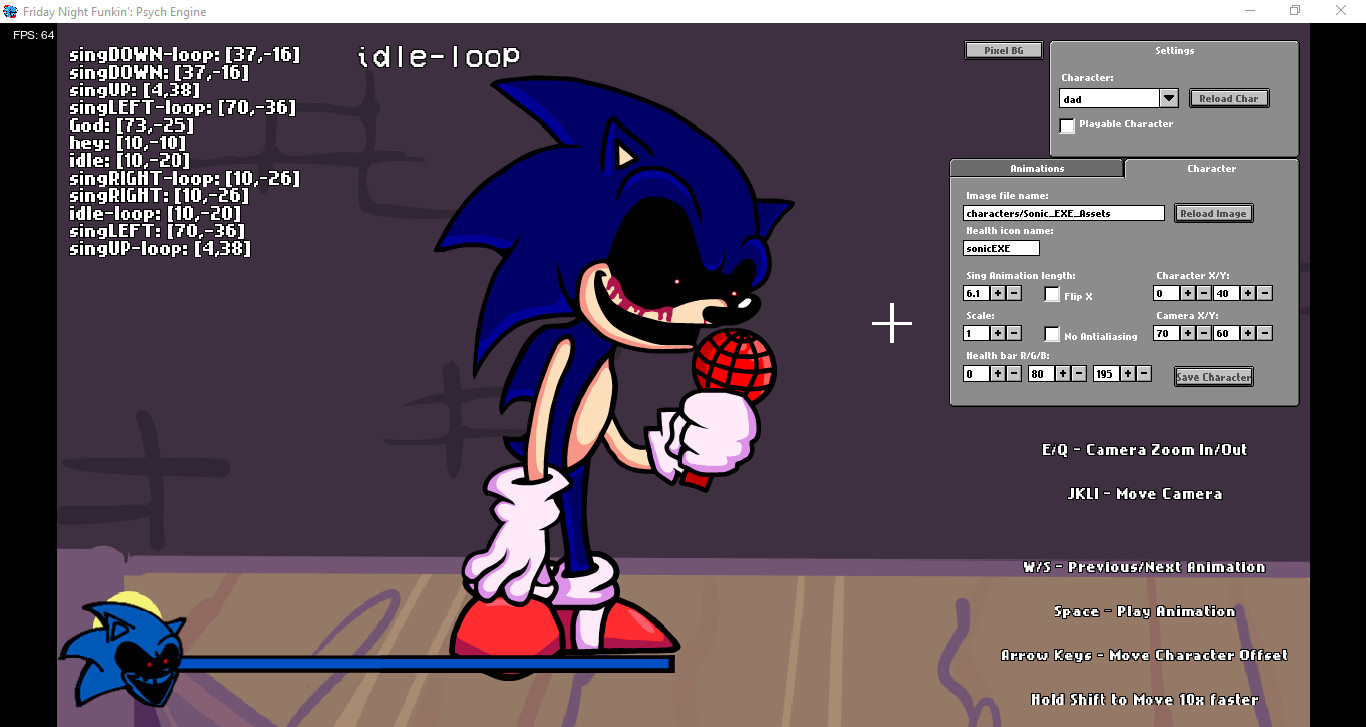This screenshot has width=1366, height=727.
Task: Click the 'idle: [10,-20]' entry
Action: [129, 161]
